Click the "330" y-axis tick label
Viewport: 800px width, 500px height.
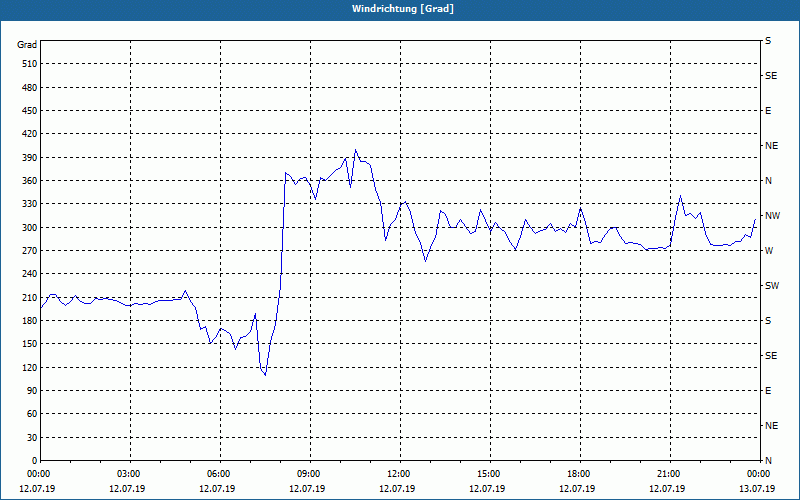(x=30, y=204)
